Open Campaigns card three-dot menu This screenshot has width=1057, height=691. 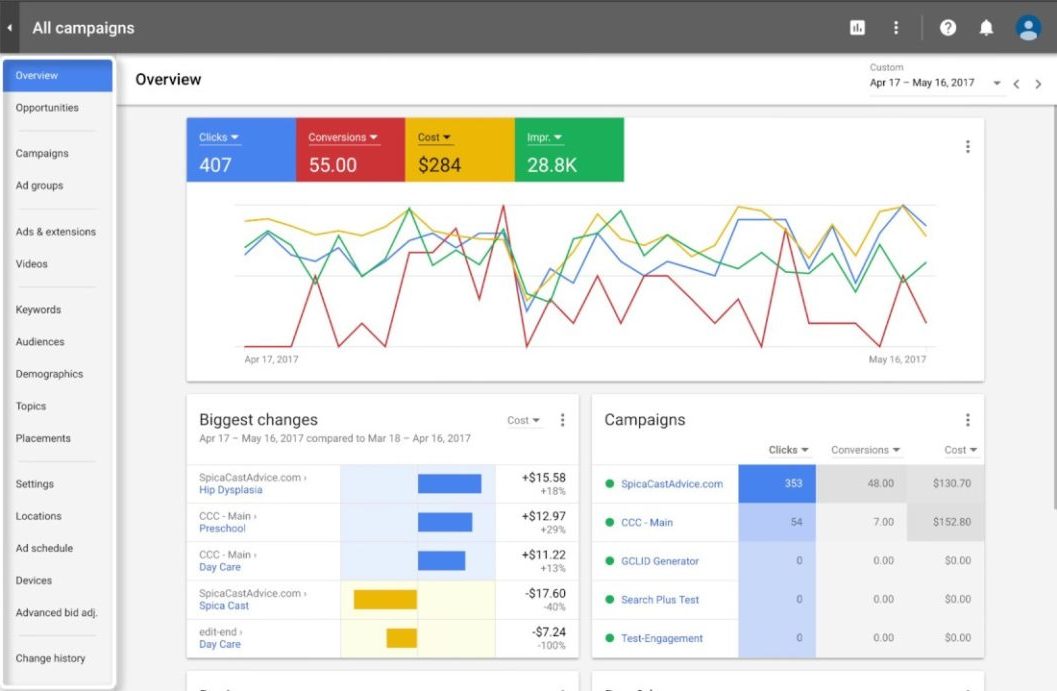coord(967,420)
